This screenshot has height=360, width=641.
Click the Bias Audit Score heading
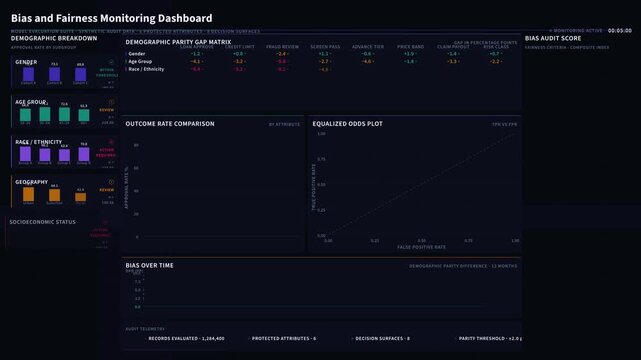pos(553,38)
